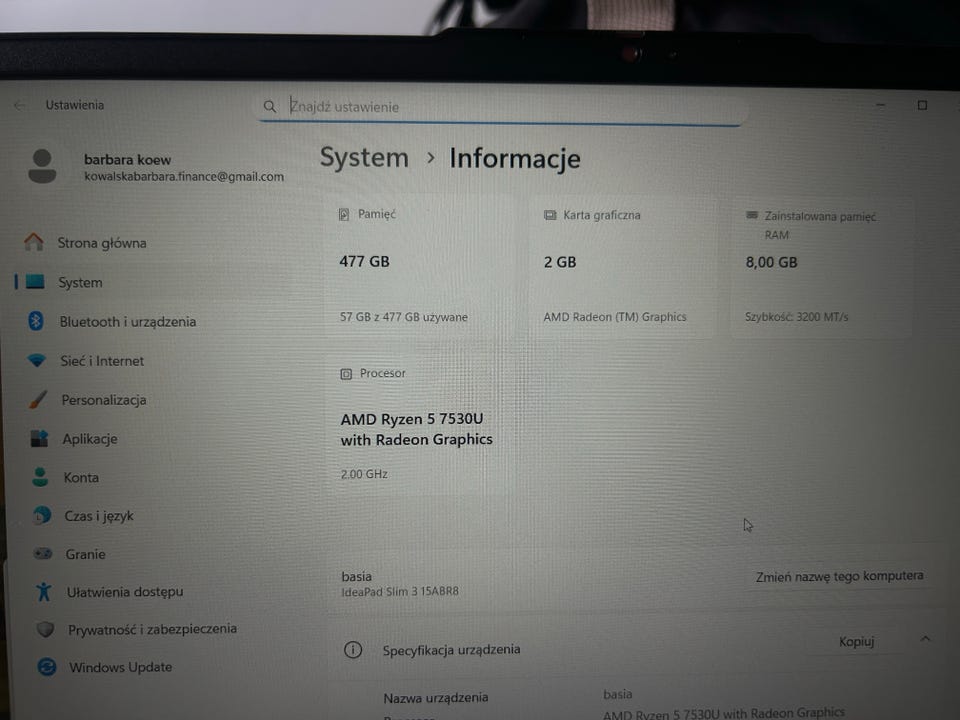Open account email kowalskabarbara.finance@gmail.com
Viewport: 960px width, 720px height.
tap(184, 176)
